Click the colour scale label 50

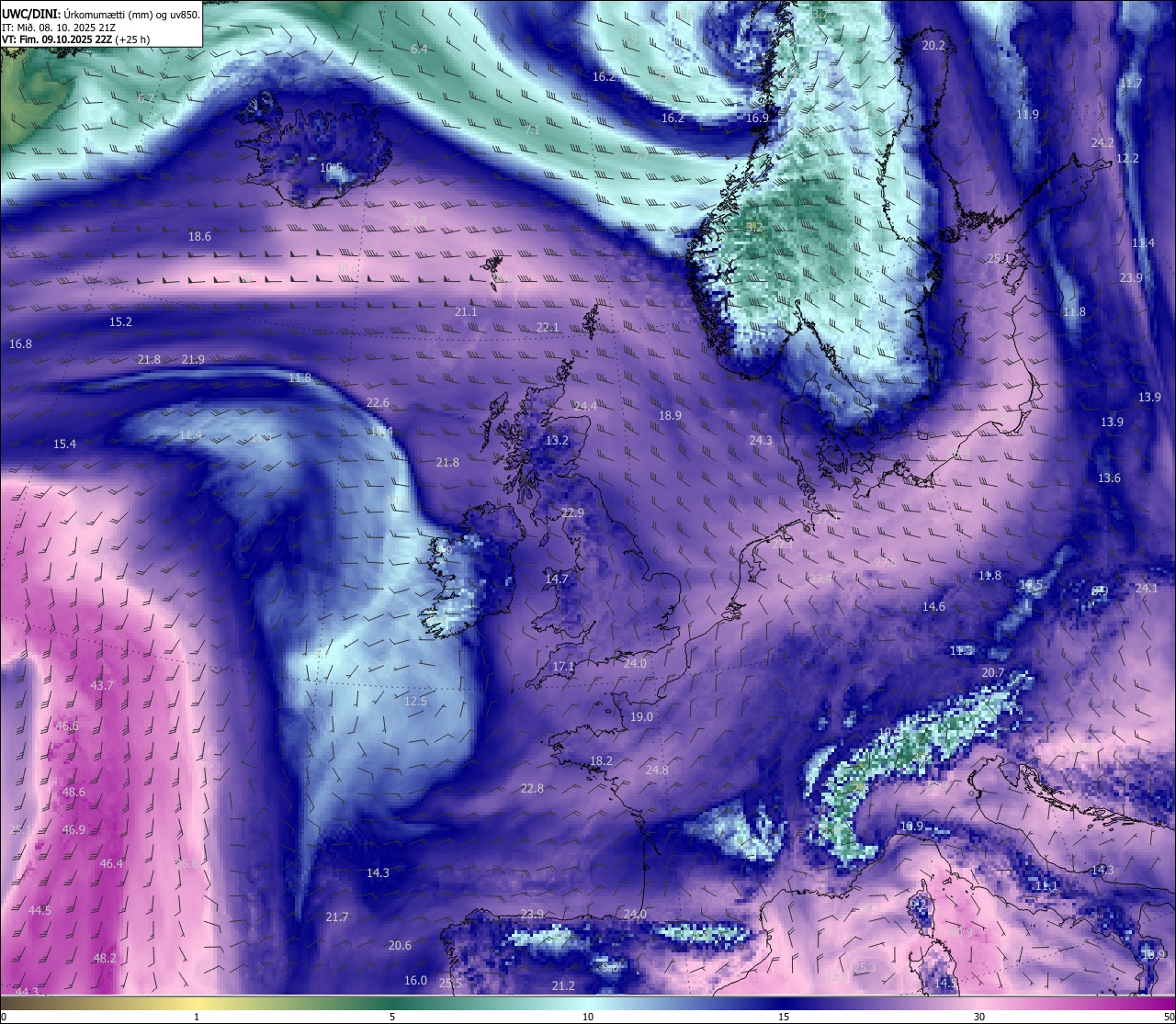point(1168,1017)
